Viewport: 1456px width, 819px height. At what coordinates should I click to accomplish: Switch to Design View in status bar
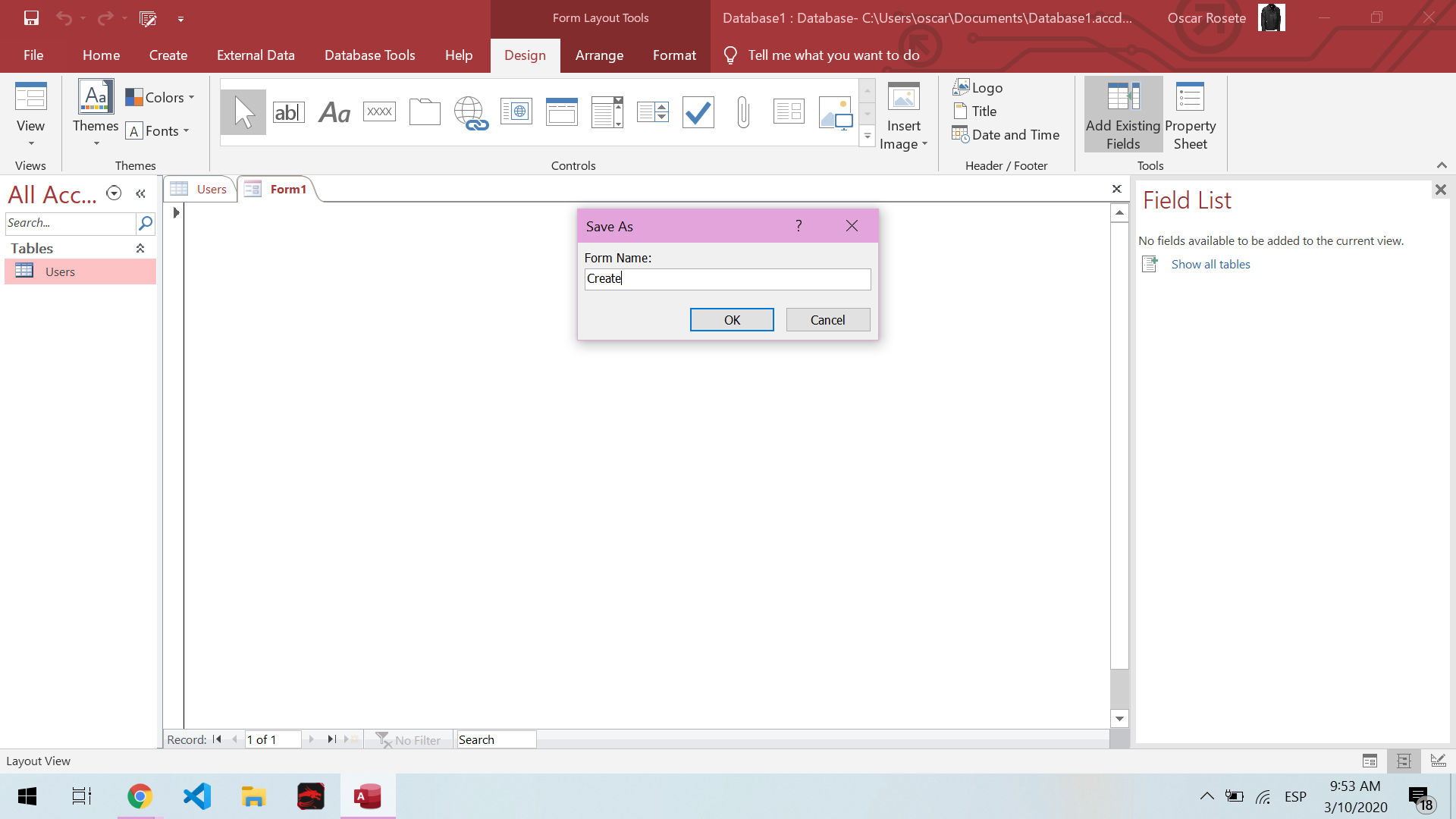point(1438,761)
